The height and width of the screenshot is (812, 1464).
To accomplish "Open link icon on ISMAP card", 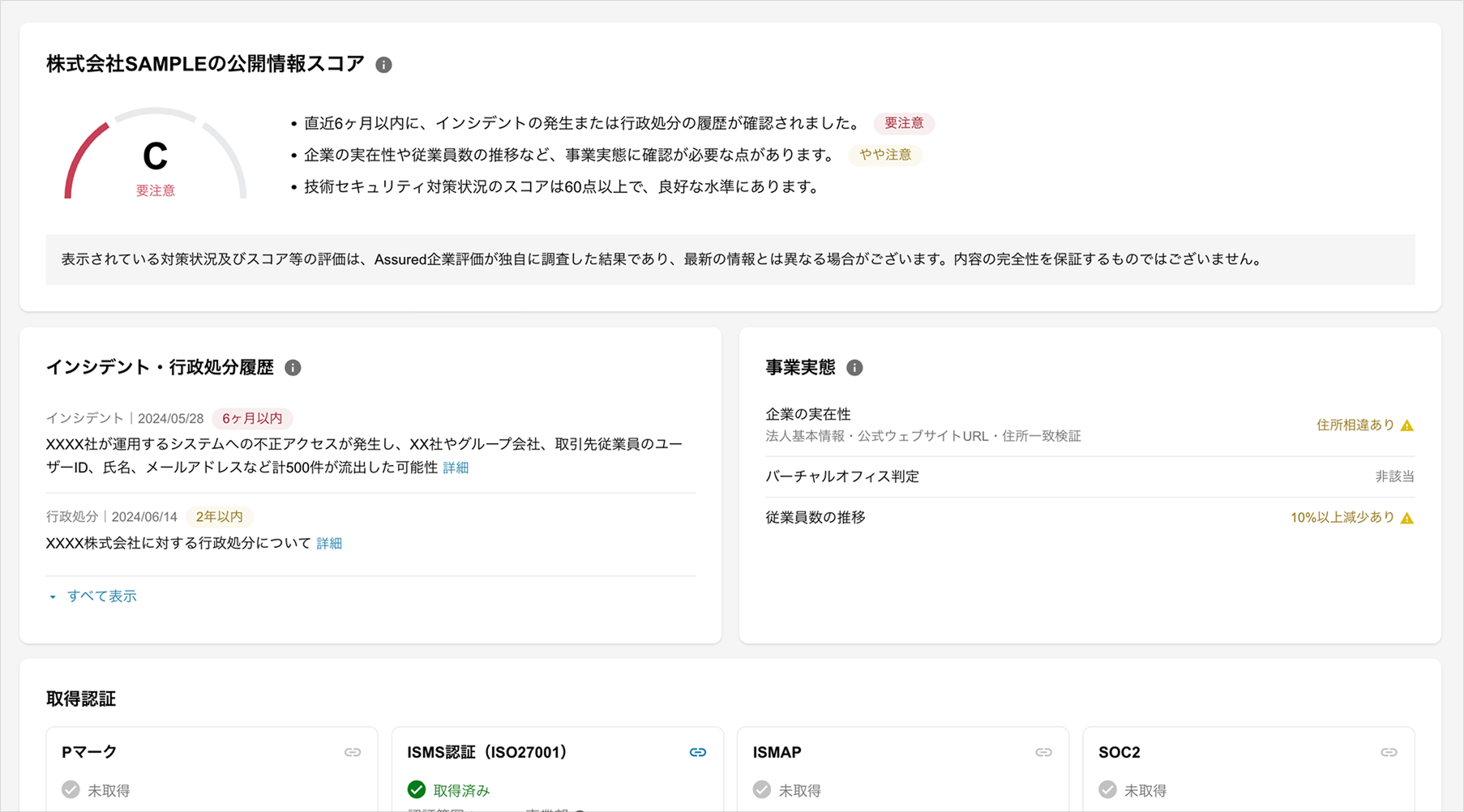I will (1043, 752).
